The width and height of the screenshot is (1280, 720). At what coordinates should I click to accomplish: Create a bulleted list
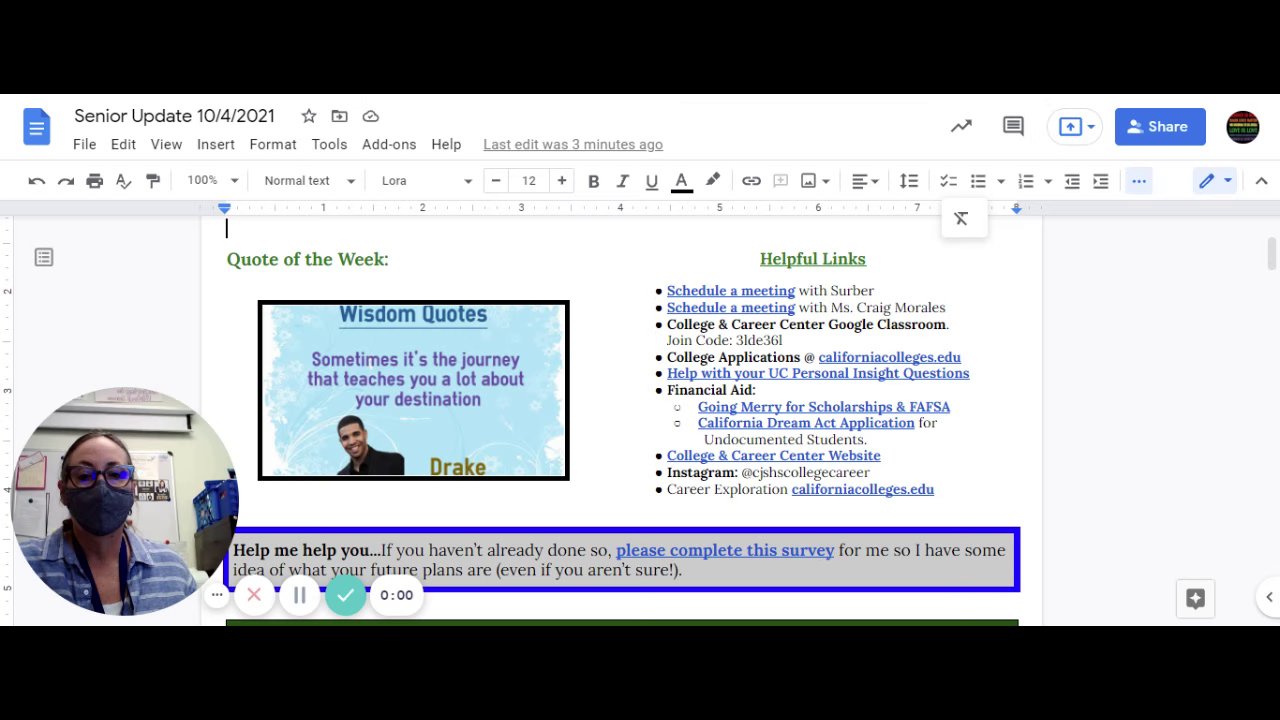click(x=978, y=181)
